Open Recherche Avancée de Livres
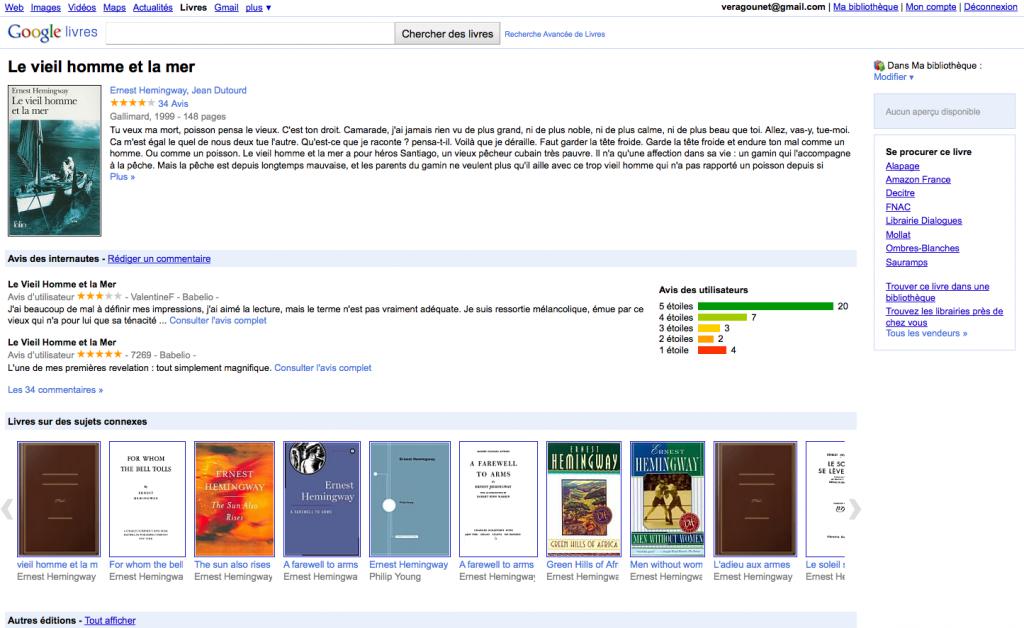The height and width of the screenshot is (628, 1024). coord(554,34)
